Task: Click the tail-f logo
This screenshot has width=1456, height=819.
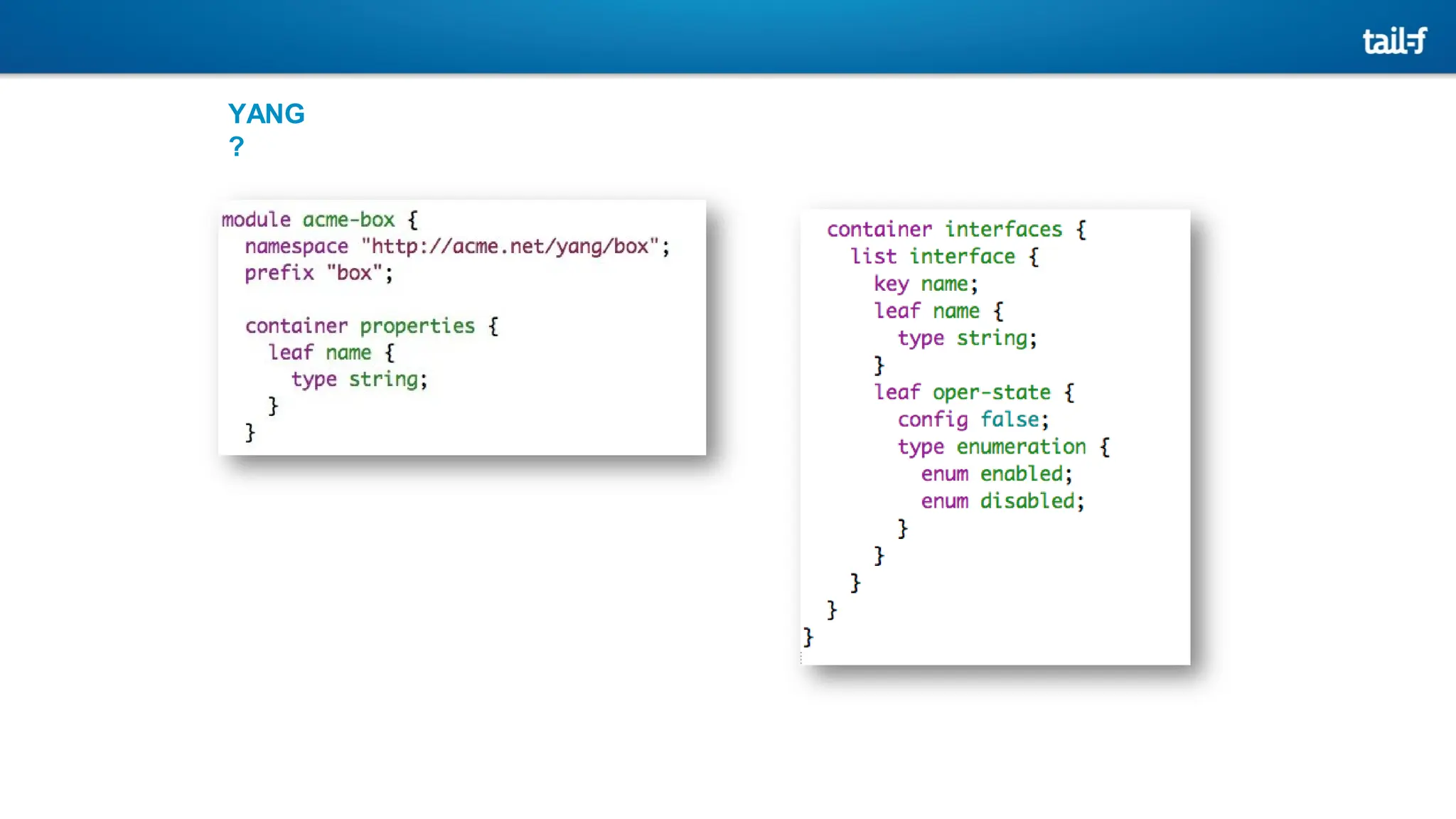Action: click(1393, 41)
